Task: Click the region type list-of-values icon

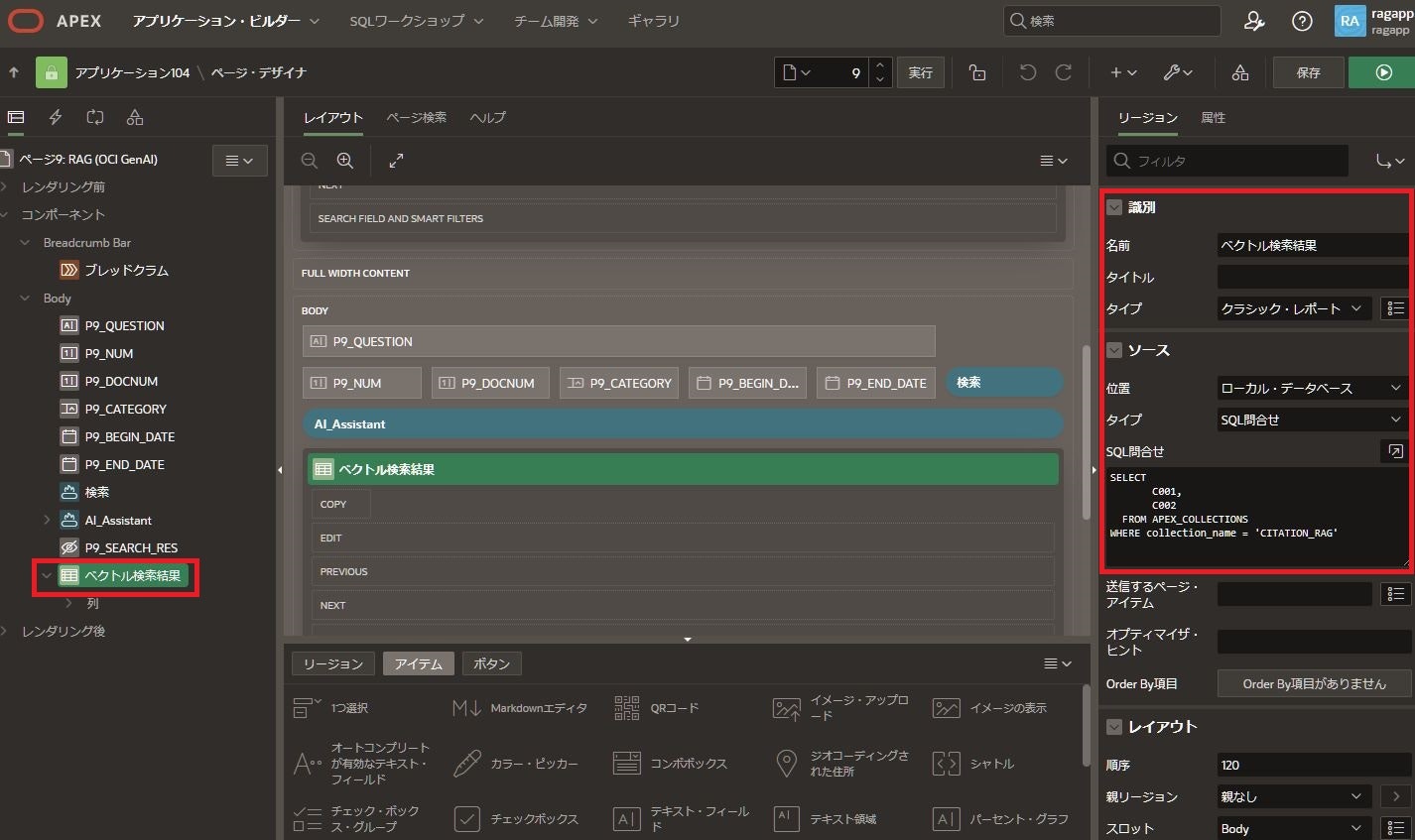Action: click(1395, 308)
